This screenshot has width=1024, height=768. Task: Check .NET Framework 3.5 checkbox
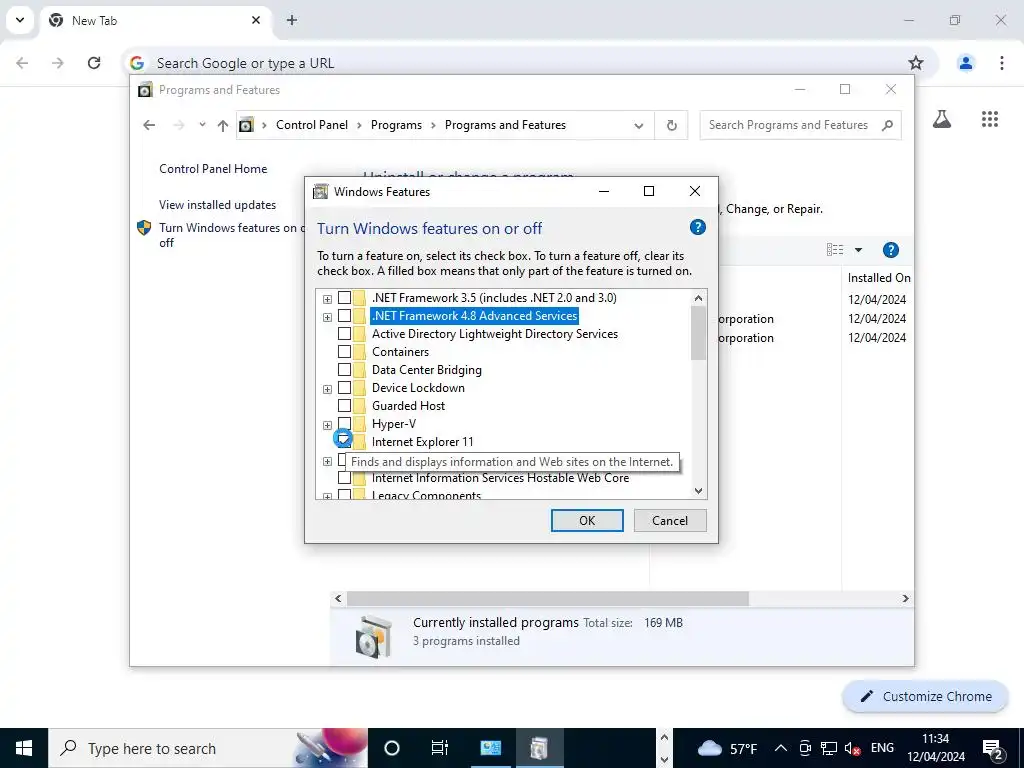344,298
